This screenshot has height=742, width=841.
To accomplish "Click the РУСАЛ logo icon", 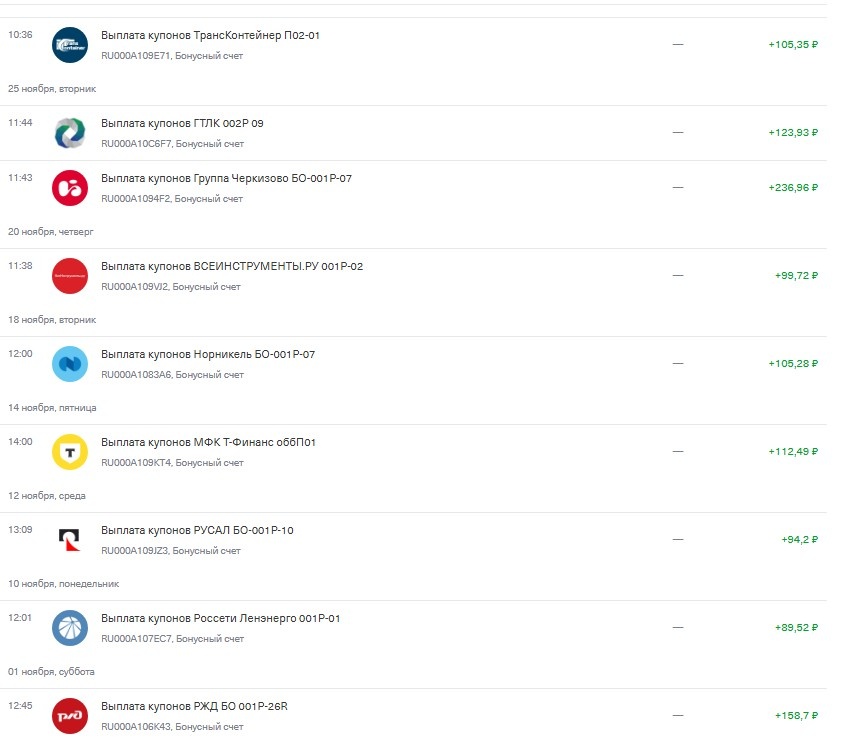I will [x=70, y=540].
